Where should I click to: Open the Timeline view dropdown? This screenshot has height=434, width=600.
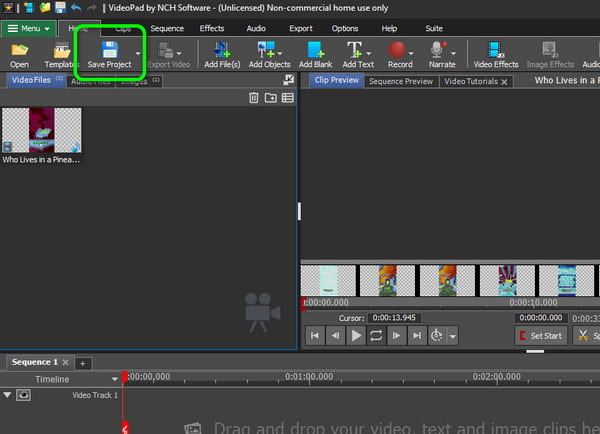(x=114, y=379)
